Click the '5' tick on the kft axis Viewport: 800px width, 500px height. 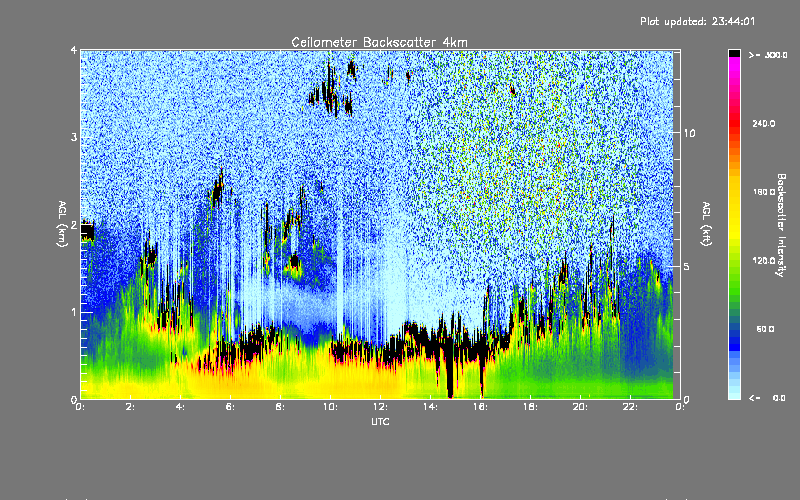pos(686,266)
